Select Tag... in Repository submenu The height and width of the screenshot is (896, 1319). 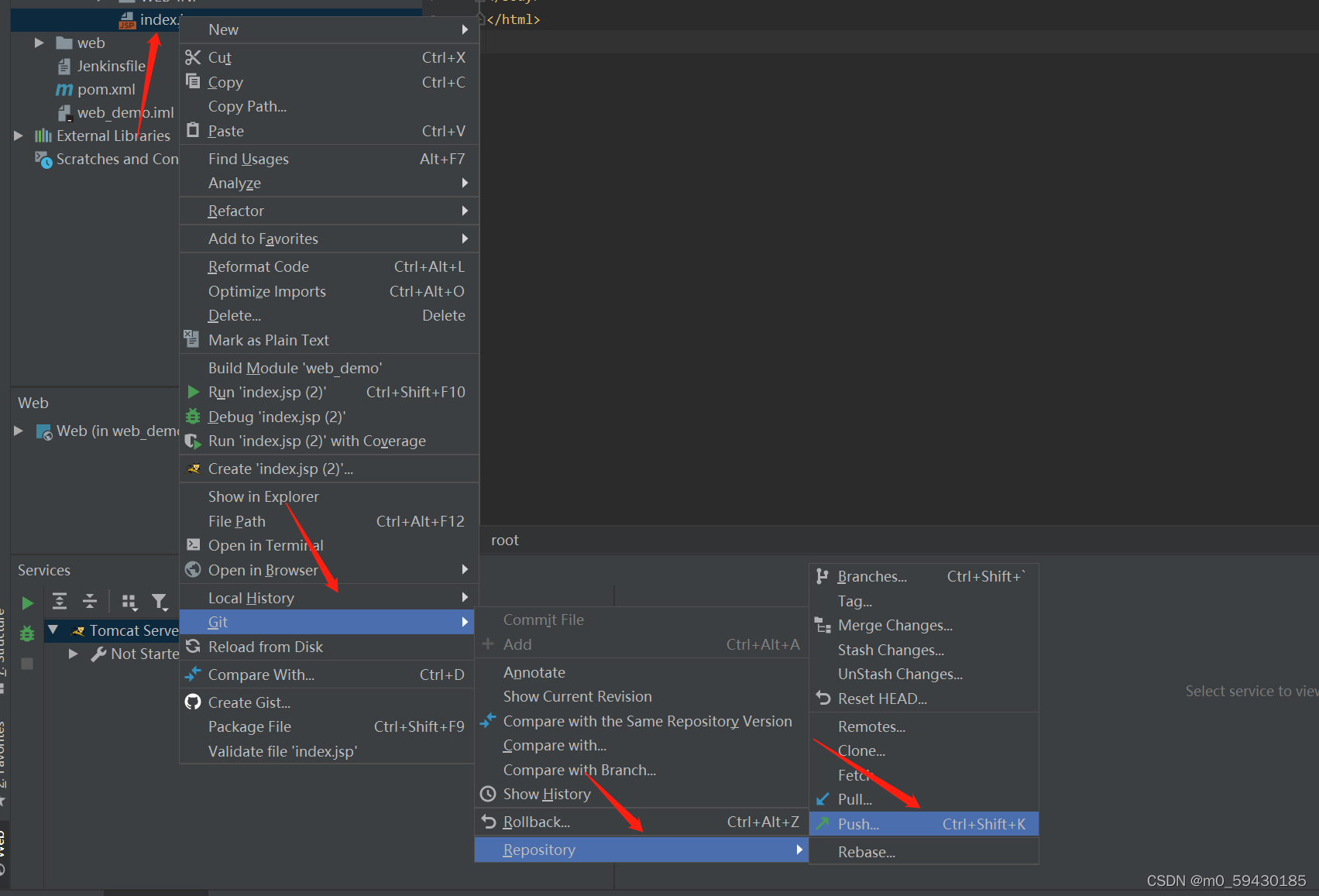(923, 601)
